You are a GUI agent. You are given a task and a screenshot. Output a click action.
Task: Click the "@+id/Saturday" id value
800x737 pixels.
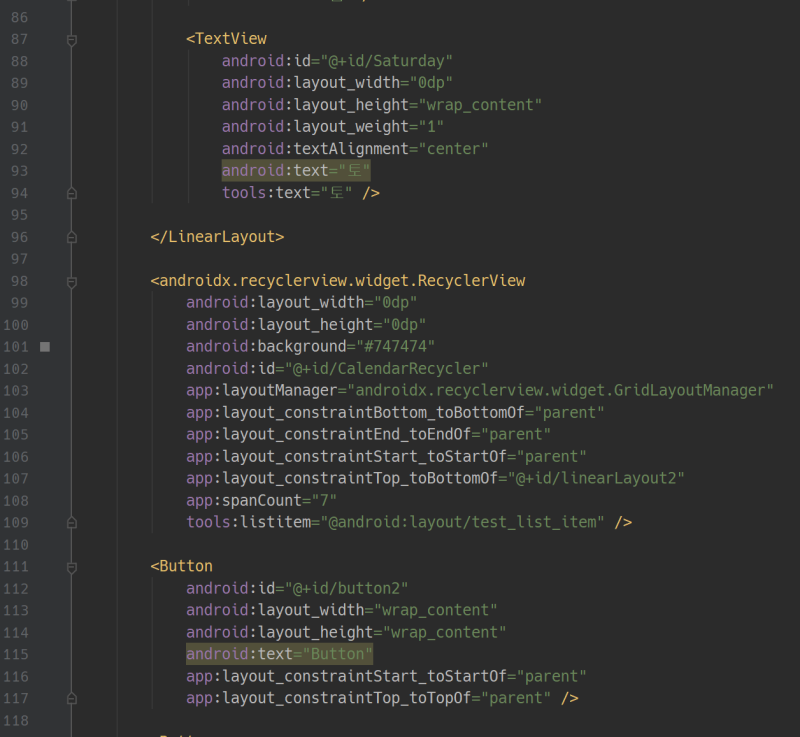tap(386, 61)
